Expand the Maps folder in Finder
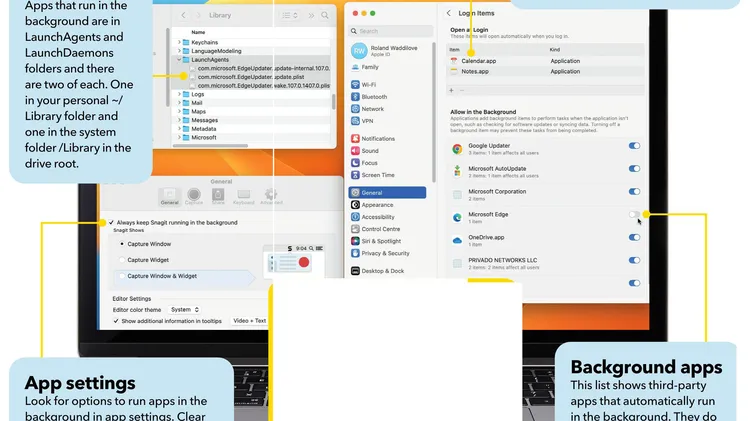Viewport: 750px width, 421px height. 179,111
